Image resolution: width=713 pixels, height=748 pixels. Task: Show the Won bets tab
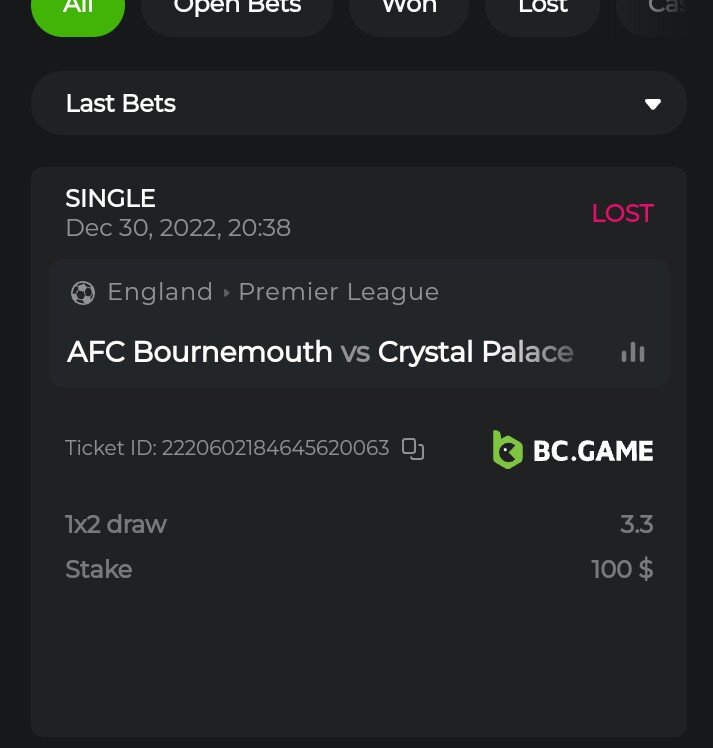click(x=409, y=10)
